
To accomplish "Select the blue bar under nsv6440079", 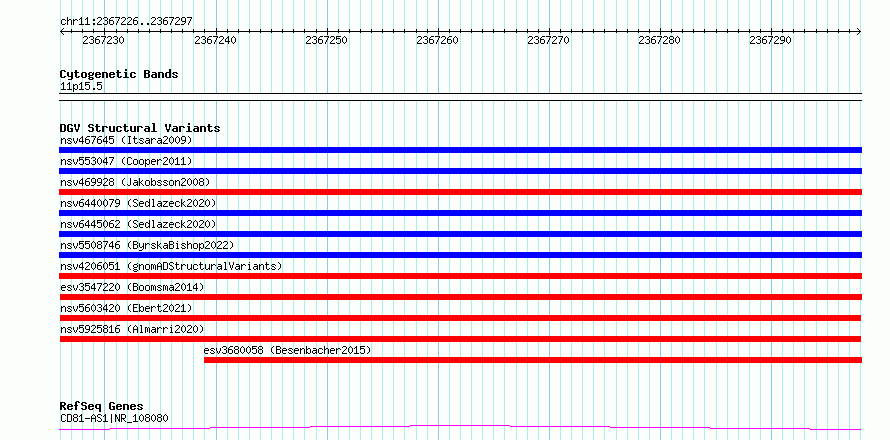I will point(460,213).
